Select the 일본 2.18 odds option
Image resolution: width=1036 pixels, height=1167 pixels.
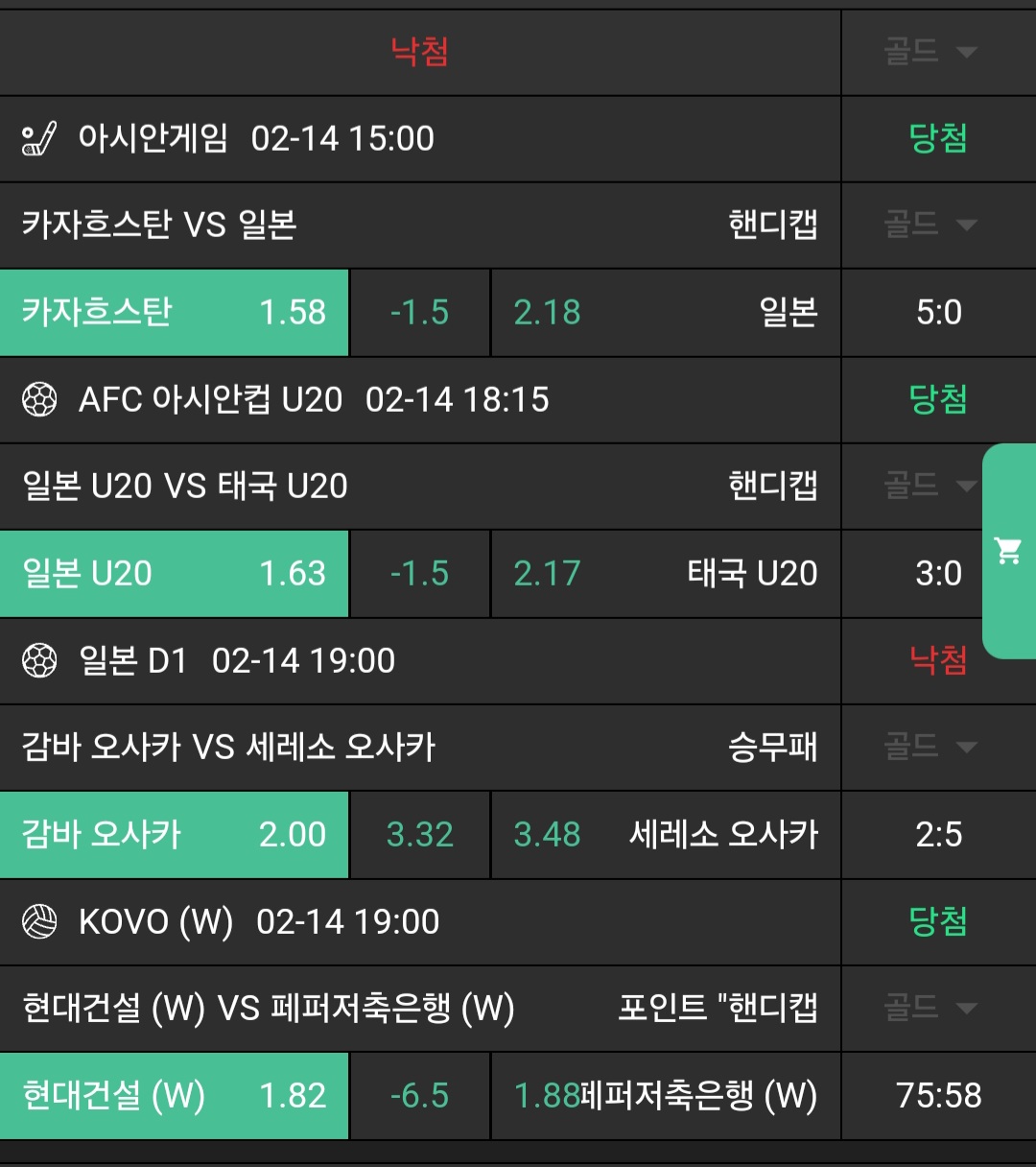point(665,313)
